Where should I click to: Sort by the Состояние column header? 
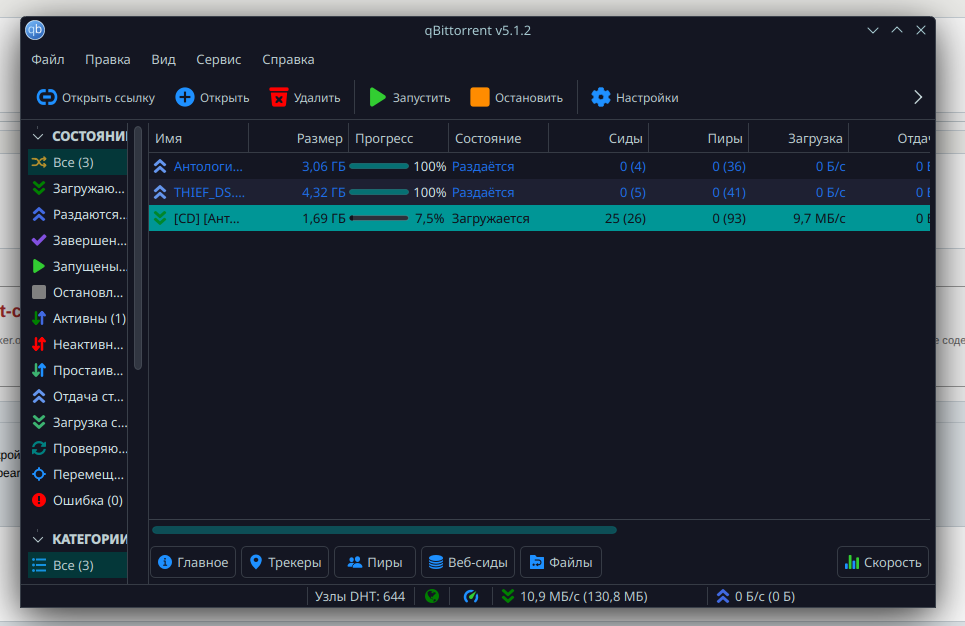499,138
